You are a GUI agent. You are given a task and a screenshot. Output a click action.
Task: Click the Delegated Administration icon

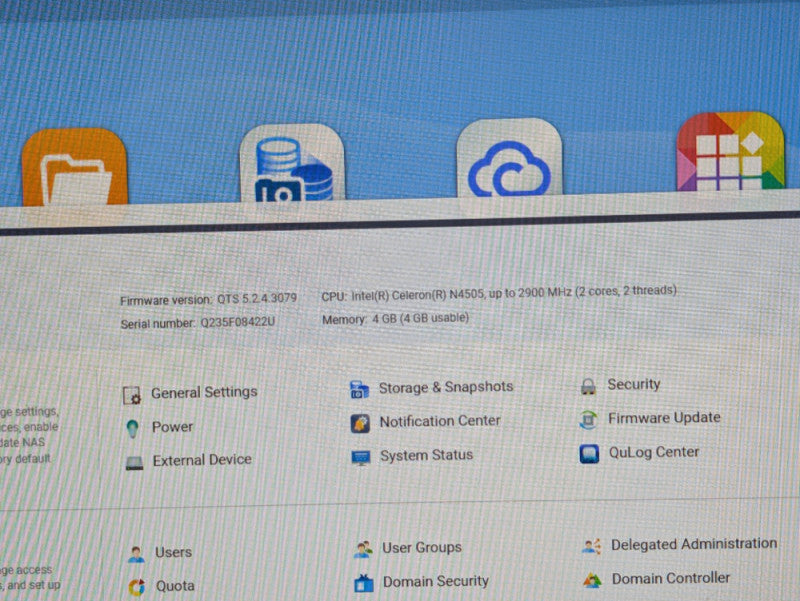(x=592, y=546)
